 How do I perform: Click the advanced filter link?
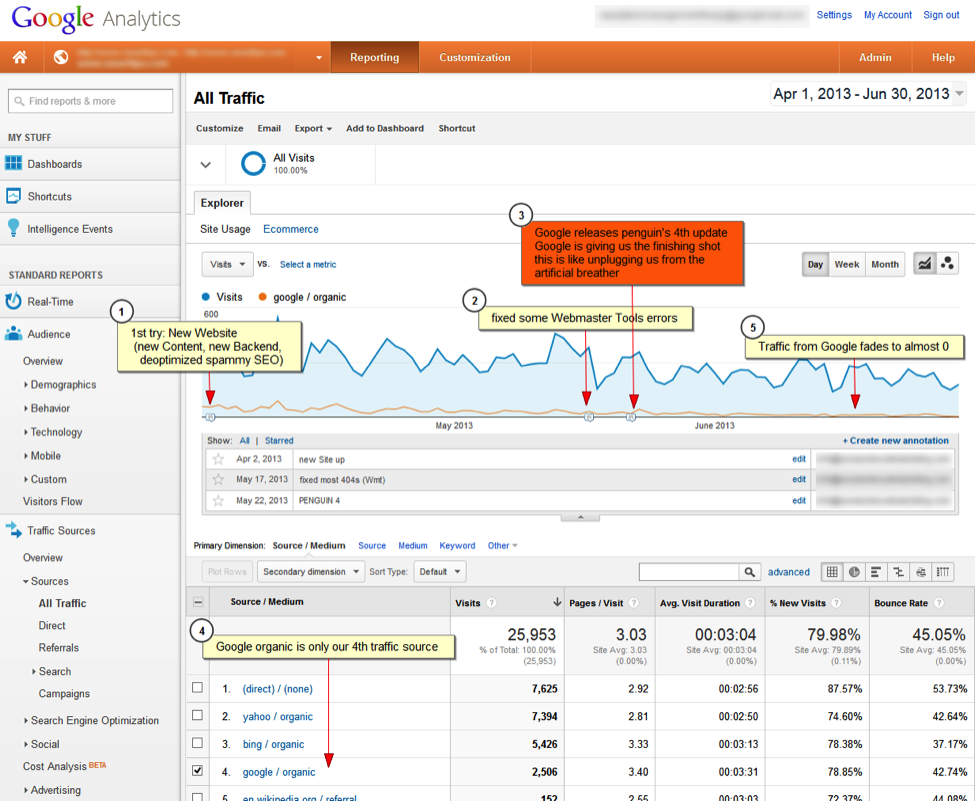point(788,572)
